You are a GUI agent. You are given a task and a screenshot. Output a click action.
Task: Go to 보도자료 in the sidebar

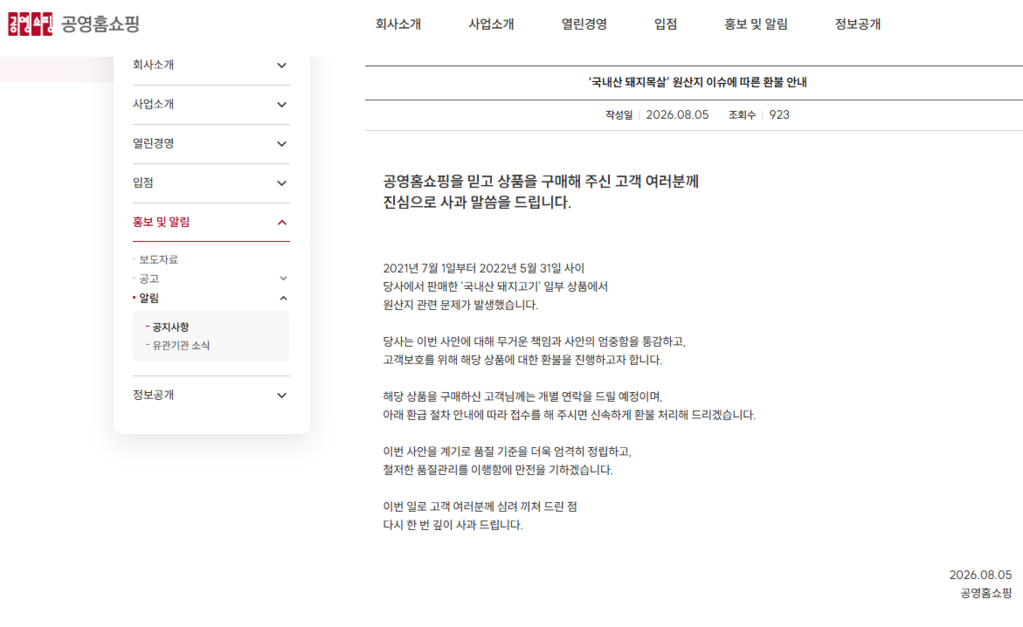(159, 260)
